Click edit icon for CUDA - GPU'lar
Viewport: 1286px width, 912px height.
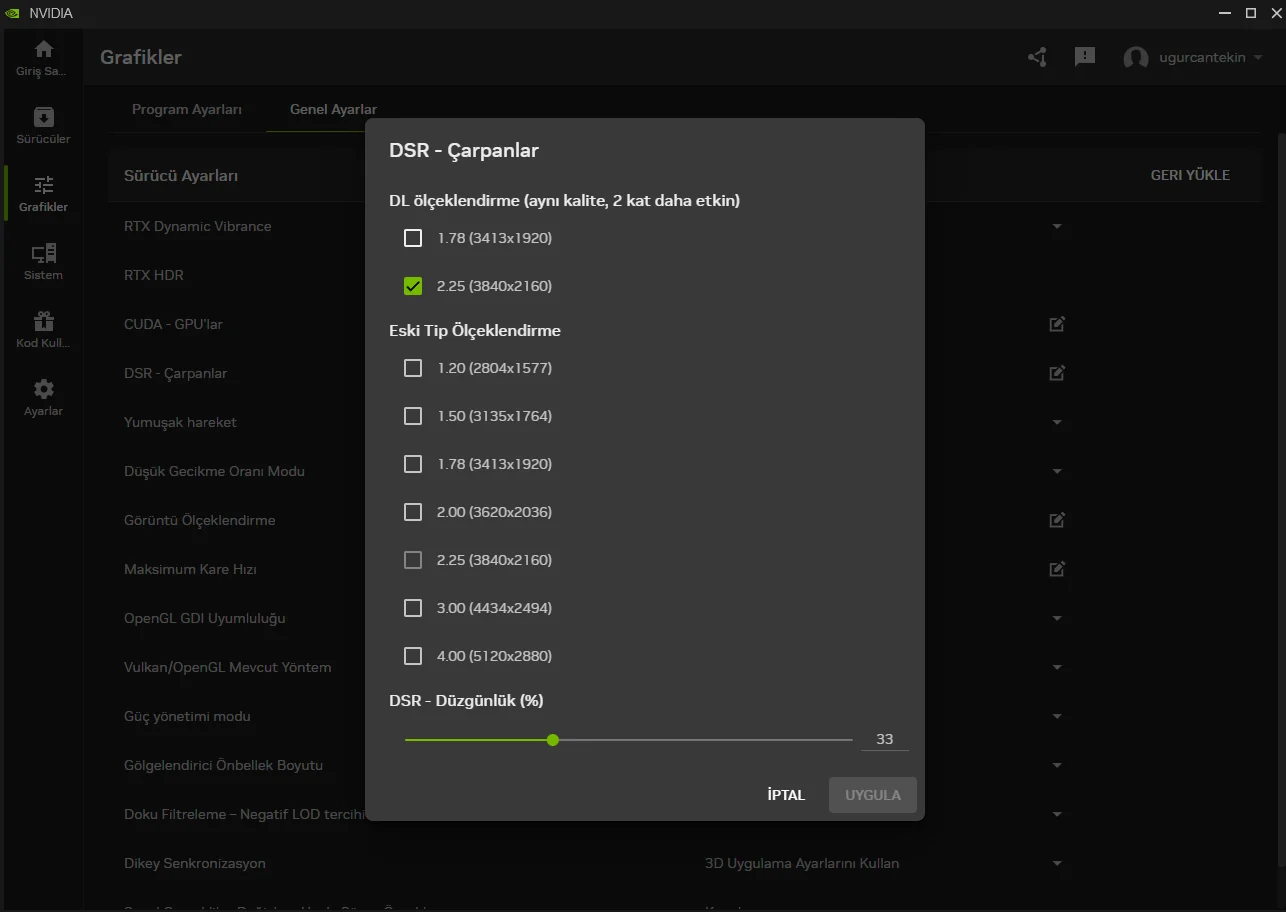tap(1057, 324)
